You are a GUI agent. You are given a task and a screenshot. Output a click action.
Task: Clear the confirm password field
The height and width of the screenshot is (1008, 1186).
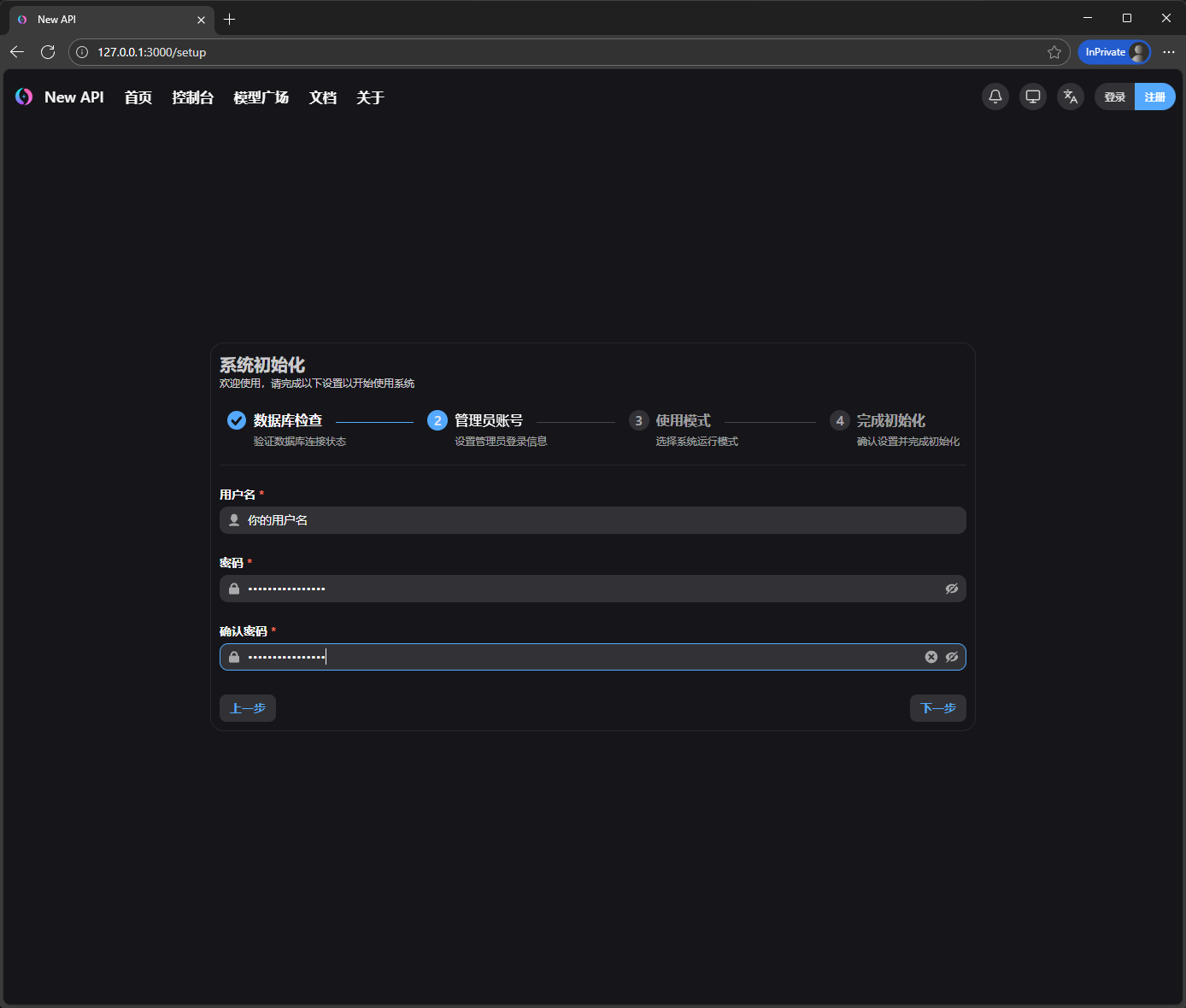point(931,657)
